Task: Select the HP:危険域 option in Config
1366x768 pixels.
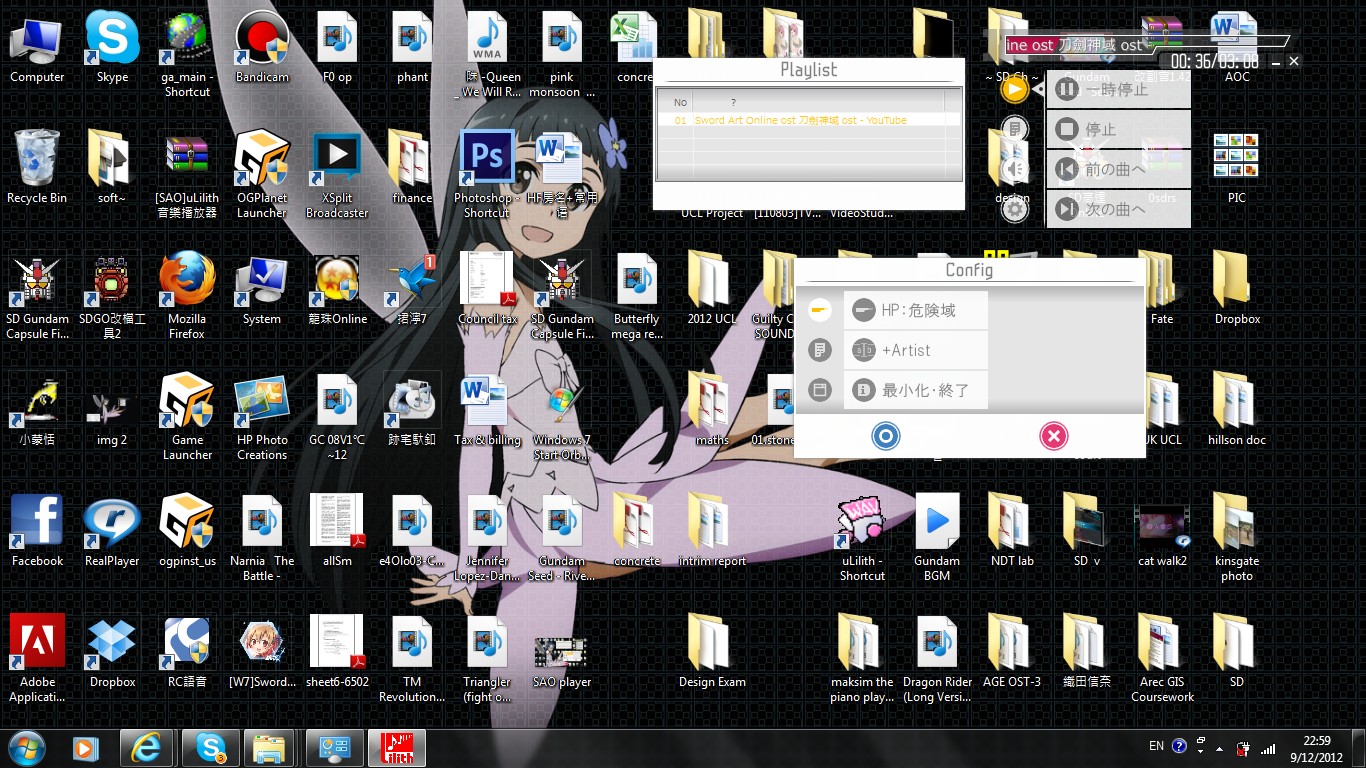Action: click(915, 310)
